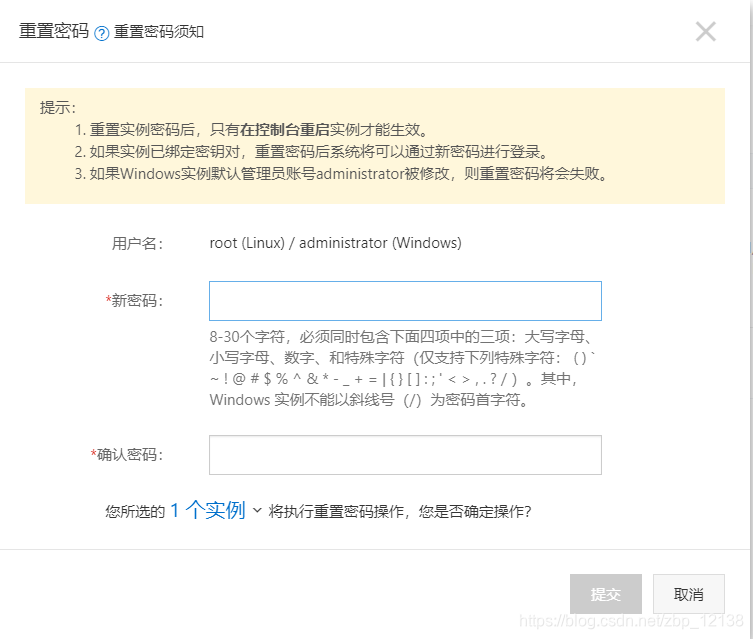
Task: Click the 重置密码 dialog title
Action: click(x=54, y=31)
